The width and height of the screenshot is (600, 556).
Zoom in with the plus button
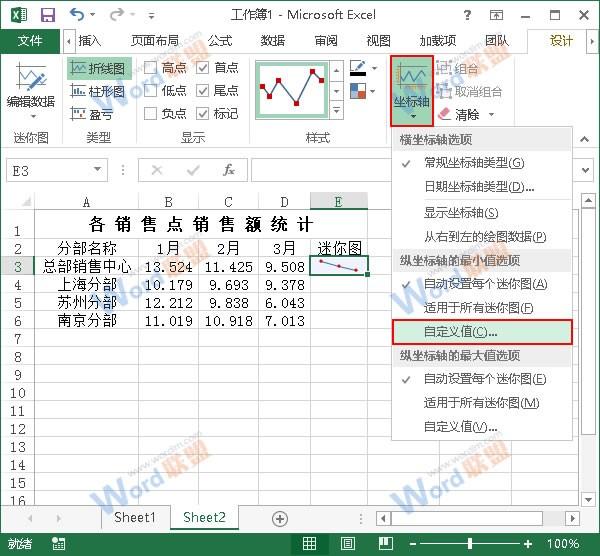coord(528,544)
